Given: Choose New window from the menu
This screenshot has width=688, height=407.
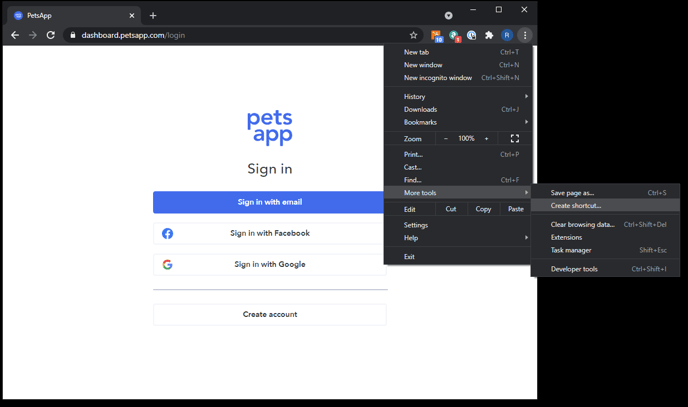Looking at the screenshot, I should [x=458, y=65].
